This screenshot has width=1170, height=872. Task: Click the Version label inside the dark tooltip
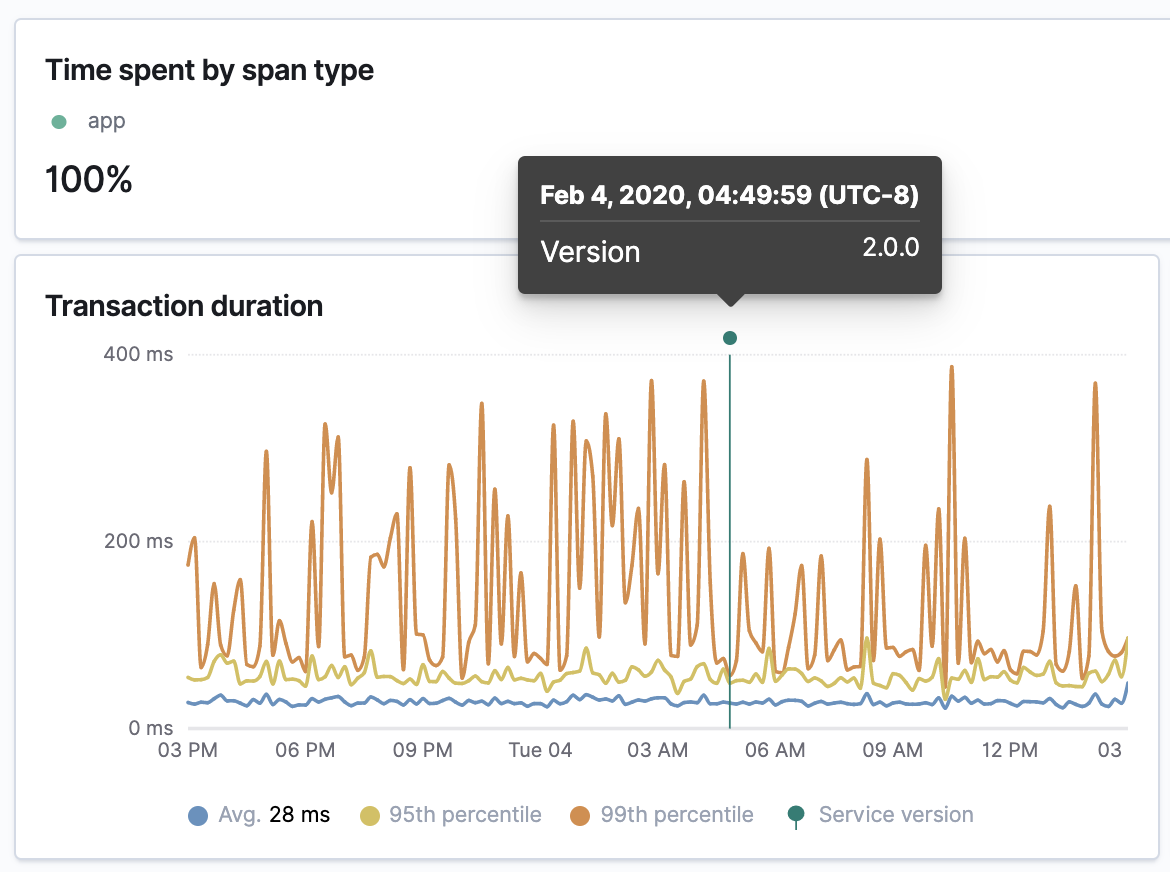[x=590, y=252]
